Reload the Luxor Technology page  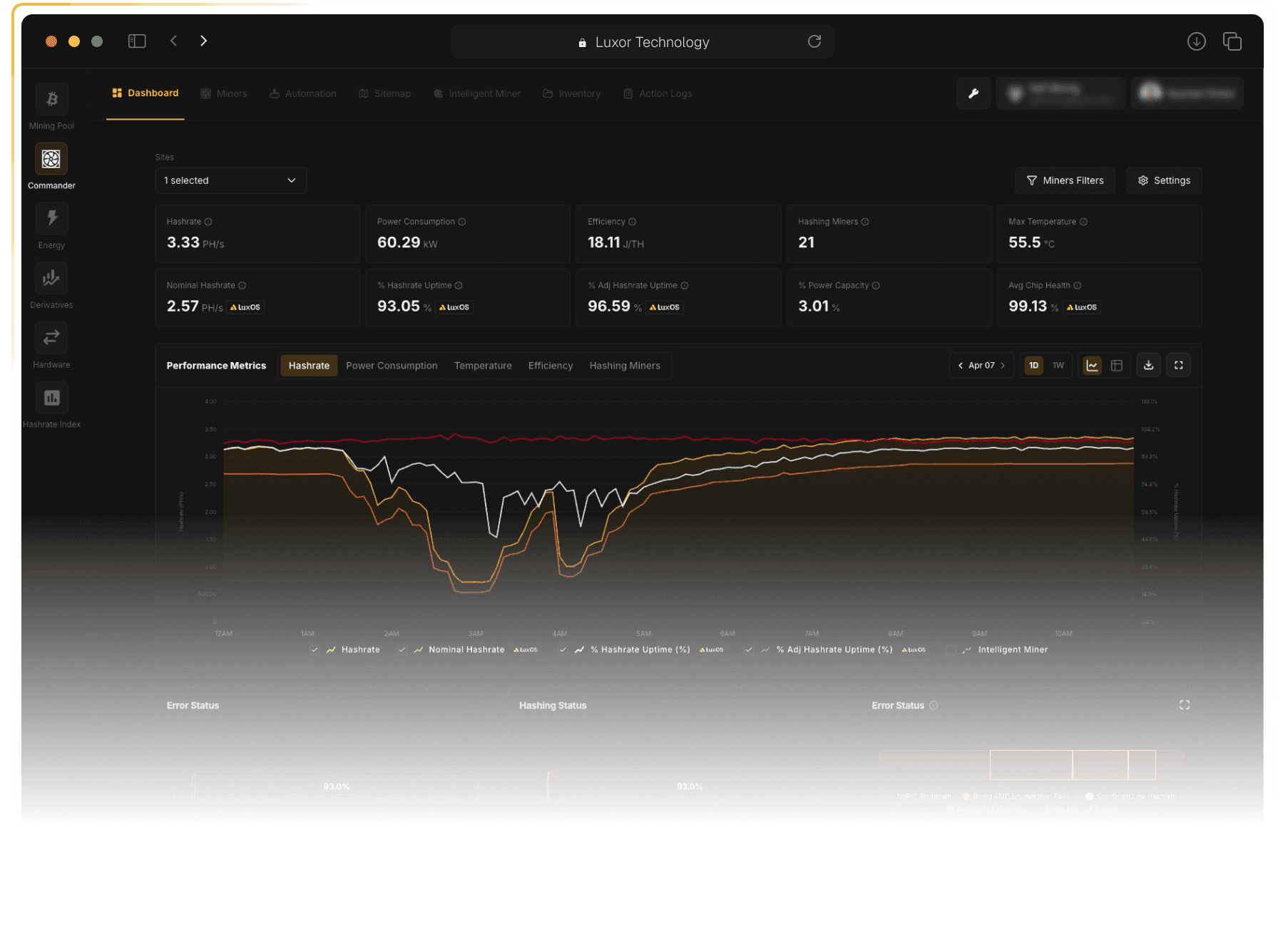pos(814,41)
